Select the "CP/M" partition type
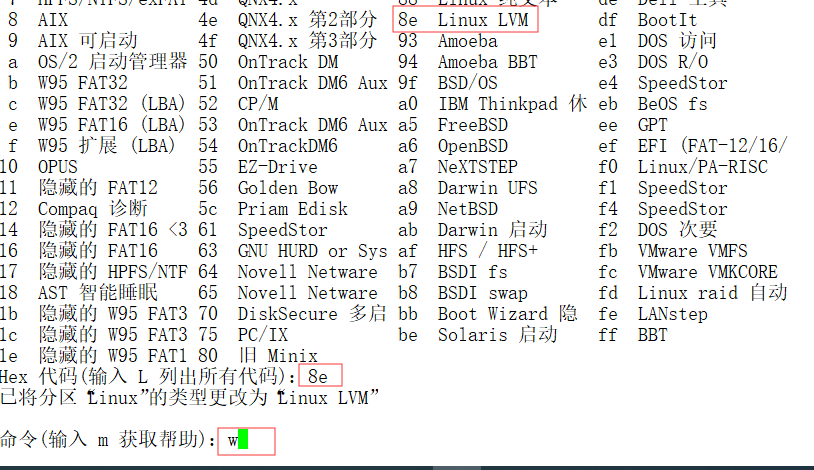The height and width of the screenshot is (470, 814). (257, 104)
